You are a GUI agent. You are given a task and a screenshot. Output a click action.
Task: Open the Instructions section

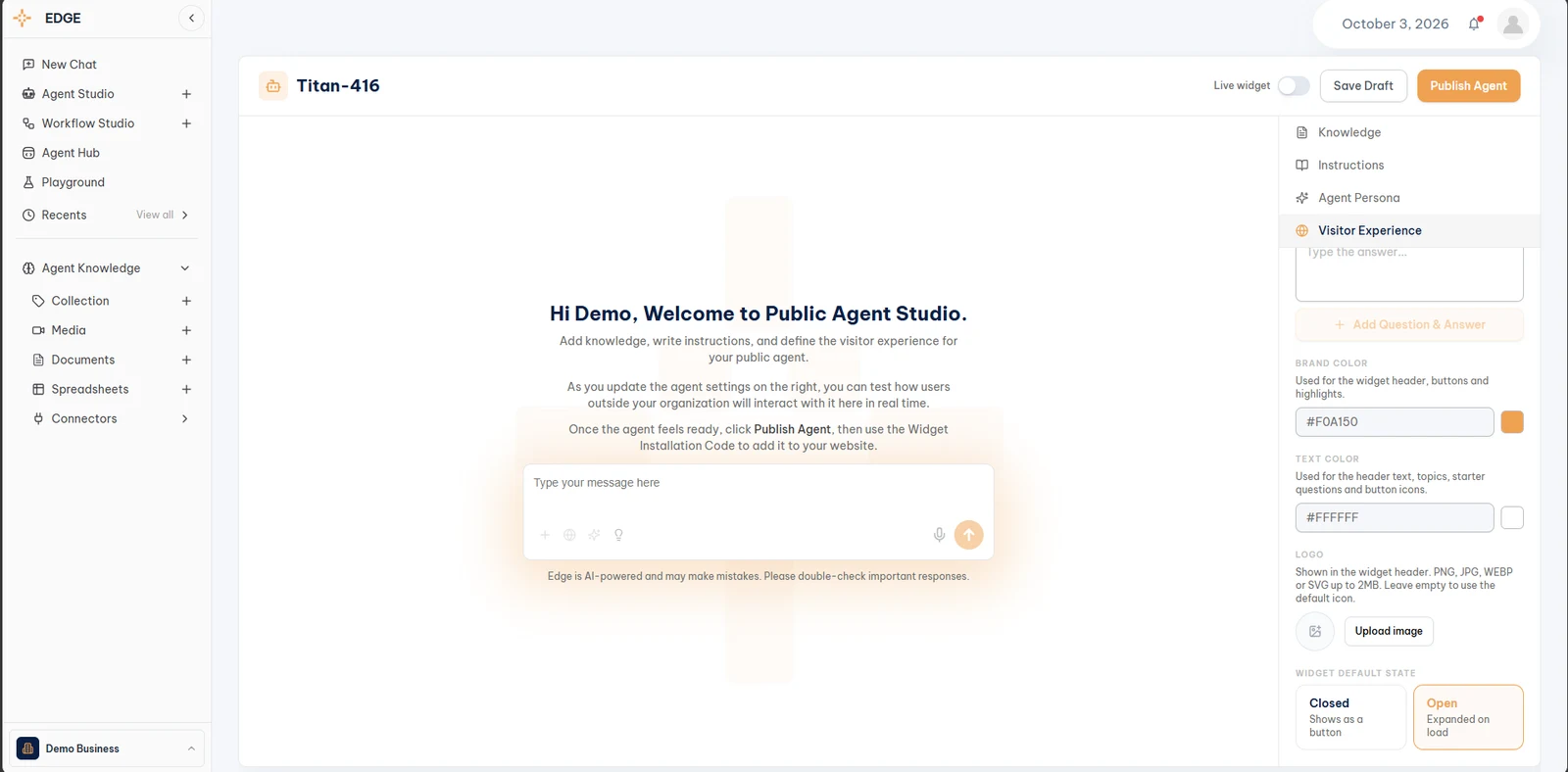pos(1409,166)
